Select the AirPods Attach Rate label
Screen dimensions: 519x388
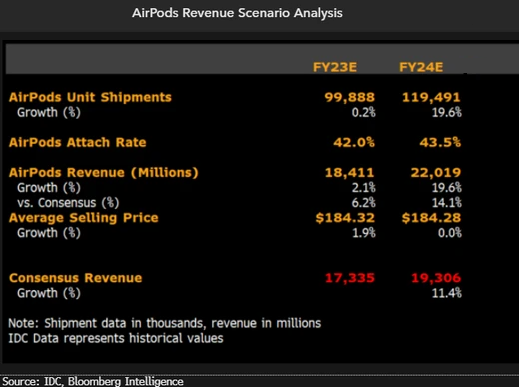point(78,142)
